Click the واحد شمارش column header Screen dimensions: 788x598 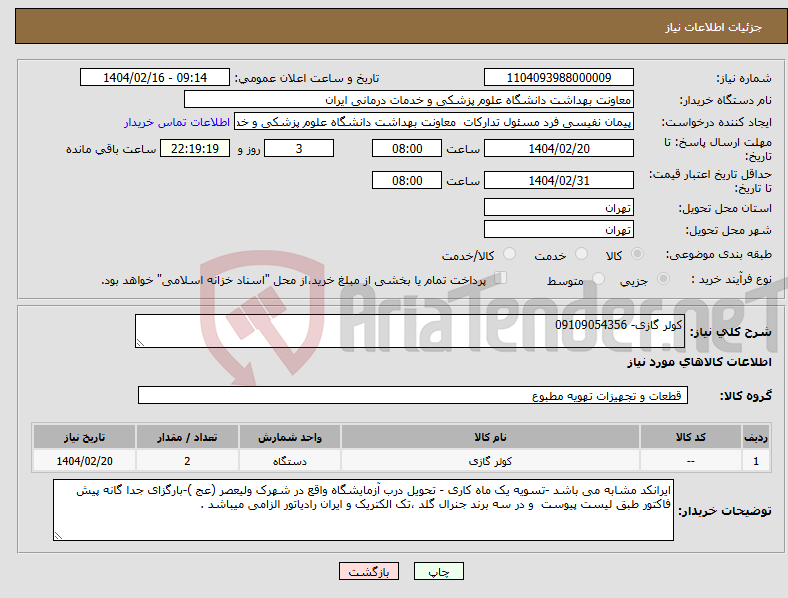point(290,437)
